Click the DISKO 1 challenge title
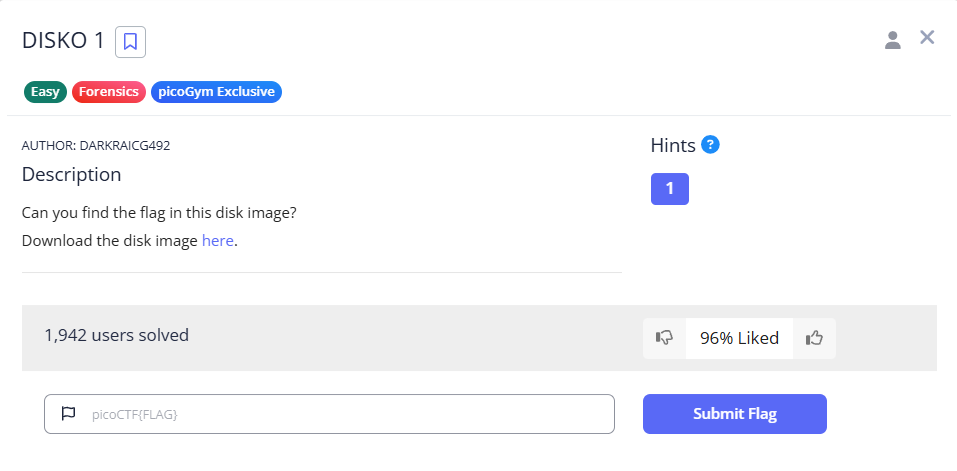957x471 pixels. coord(63,41)
